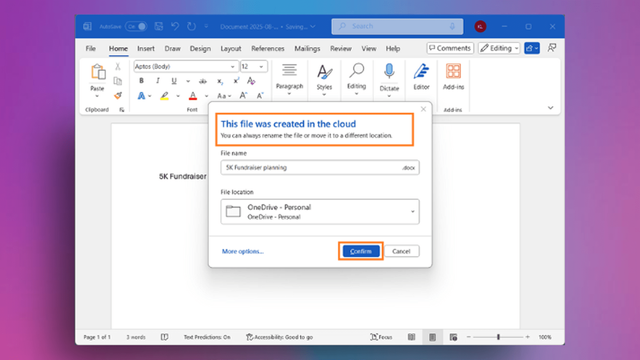640x360 pixels.
Task: Open the Dictate microphone tool
Action: [389, 71]
